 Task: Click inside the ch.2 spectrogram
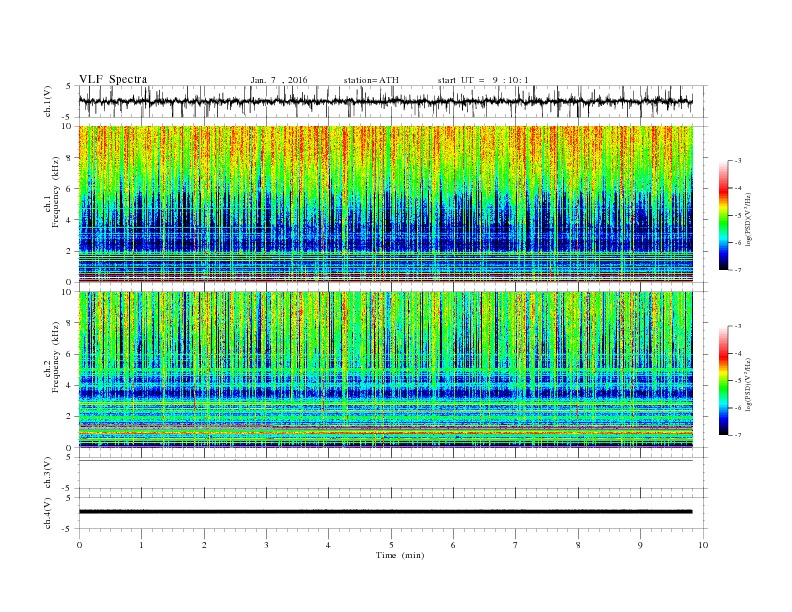tap(386, 369)
